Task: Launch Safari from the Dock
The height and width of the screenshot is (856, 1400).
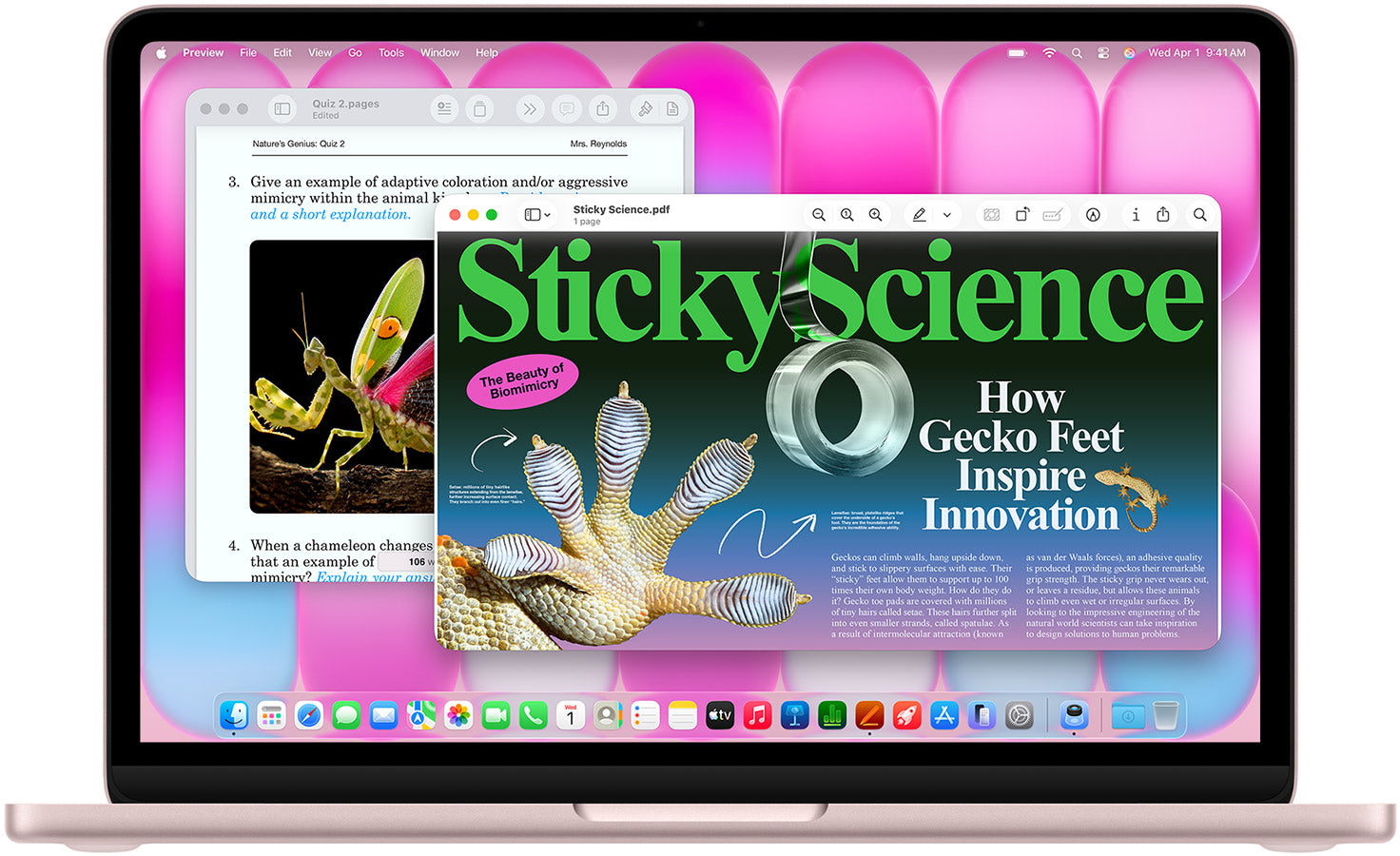Action: point(309,715)
